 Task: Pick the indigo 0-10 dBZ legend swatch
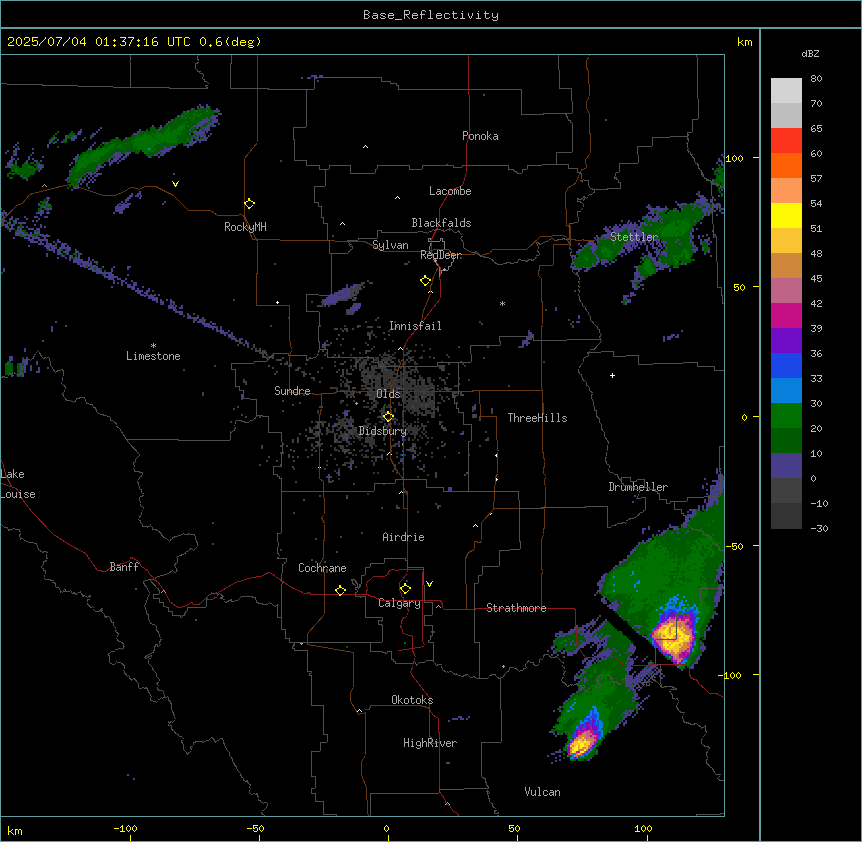tap(786, 466)
